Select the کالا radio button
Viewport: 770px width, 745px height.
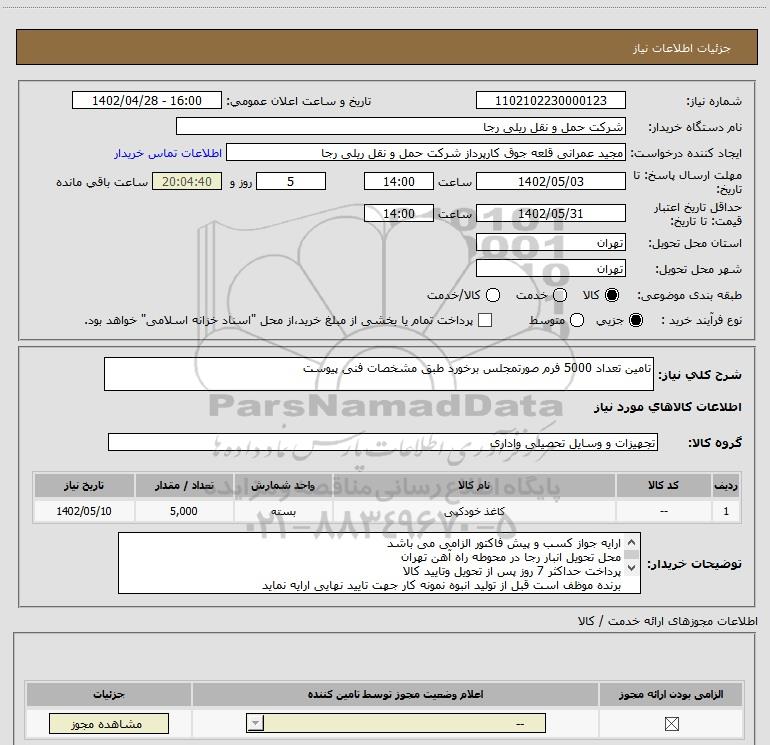(612, 295)
